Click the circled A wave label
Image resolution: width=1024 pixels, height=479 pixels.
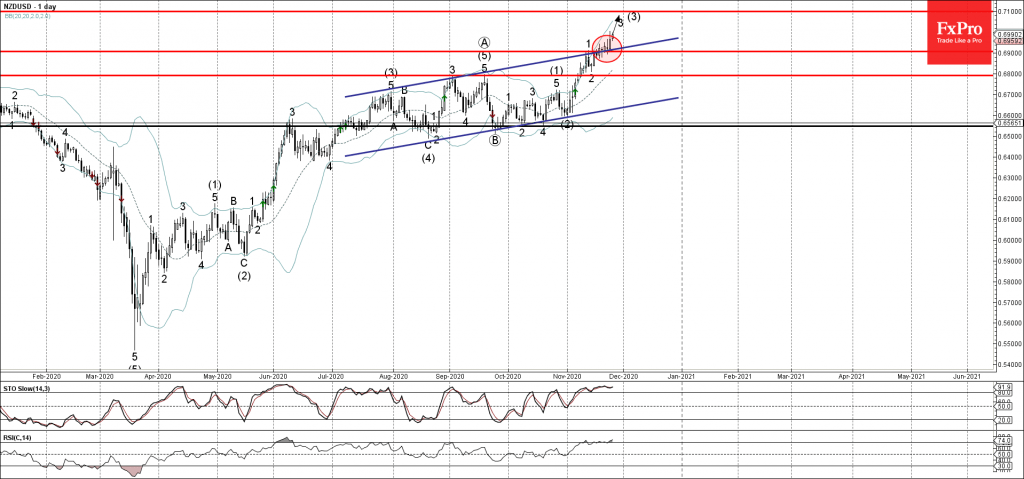[484, 42]
